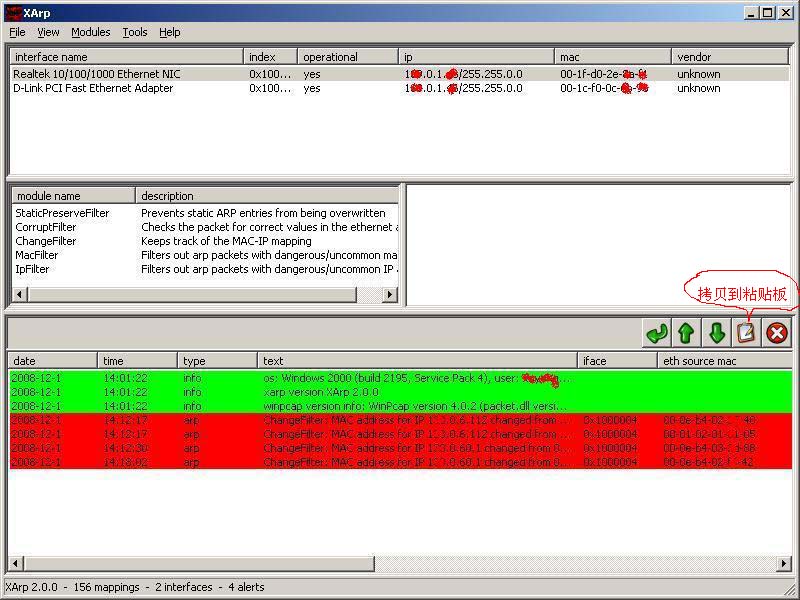Click the module list right scroll arrow
This screenshot has height=600, width=800.
pos(390,295)
